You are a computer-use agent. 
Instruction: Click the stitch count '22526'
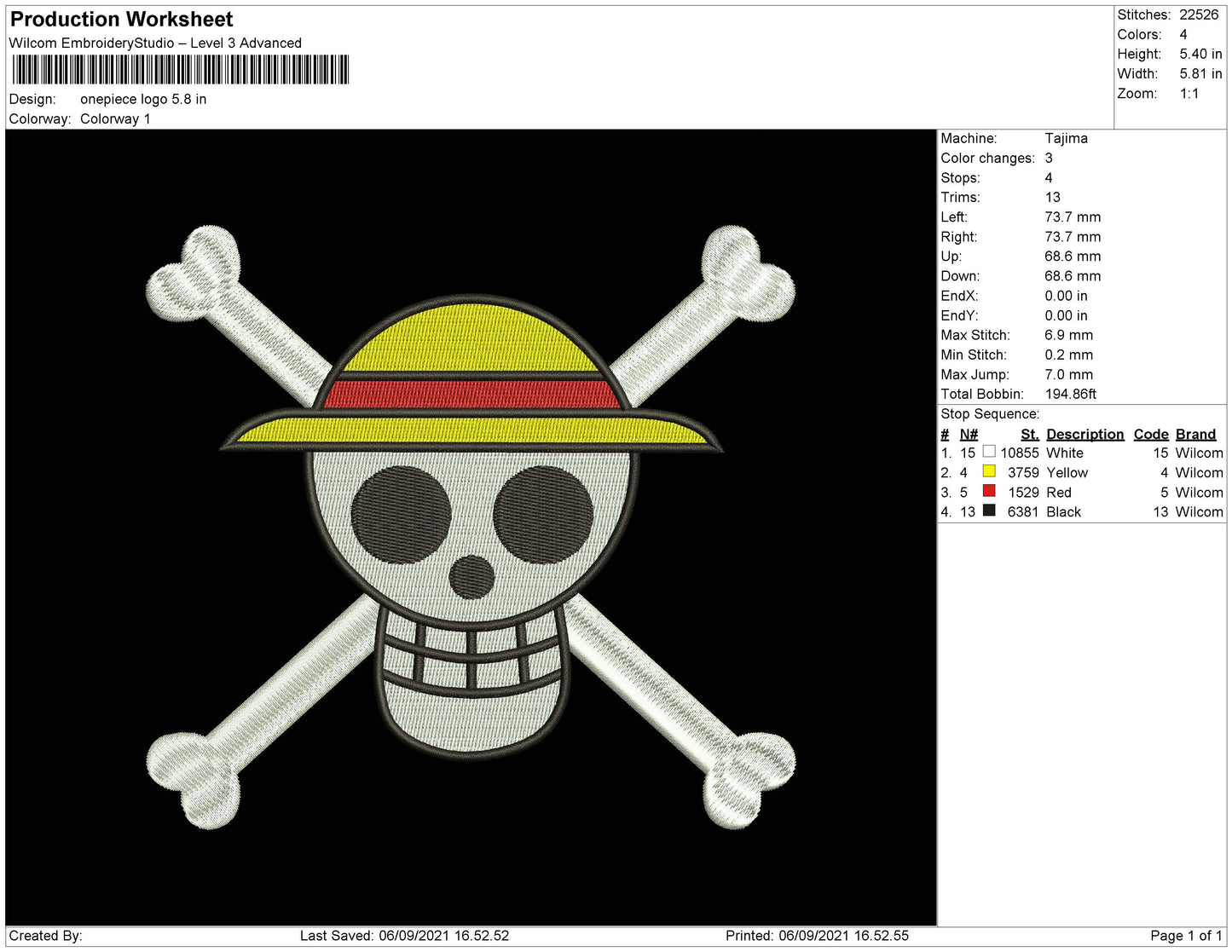(1199, 14)
